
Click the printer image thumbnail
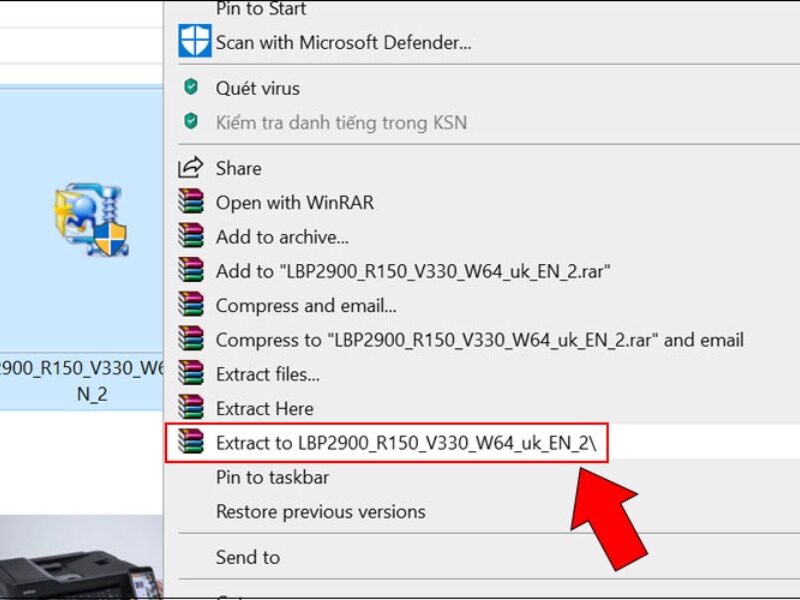pos(80,560)
